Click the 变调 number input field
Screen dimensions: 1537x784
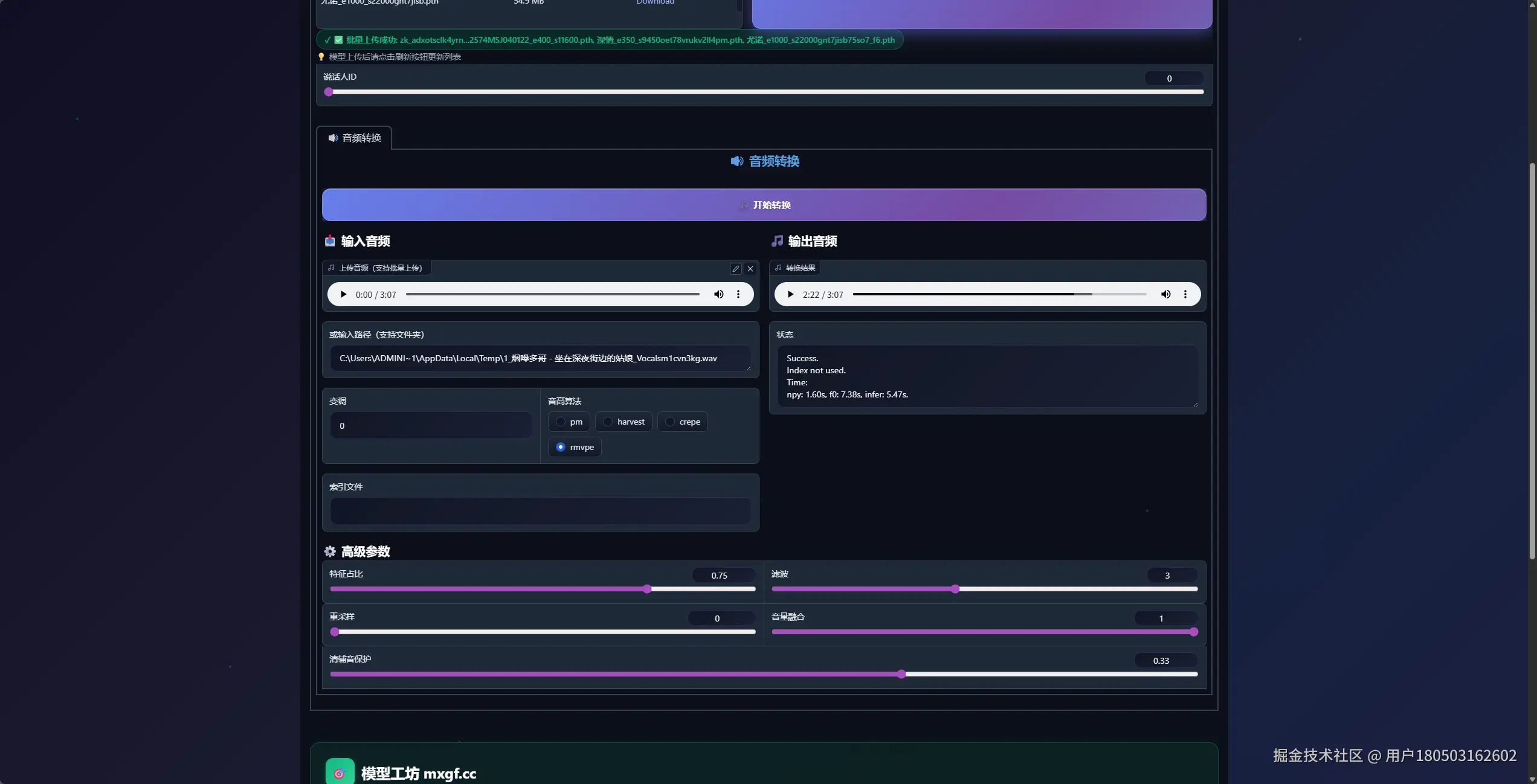click(431, 426)
